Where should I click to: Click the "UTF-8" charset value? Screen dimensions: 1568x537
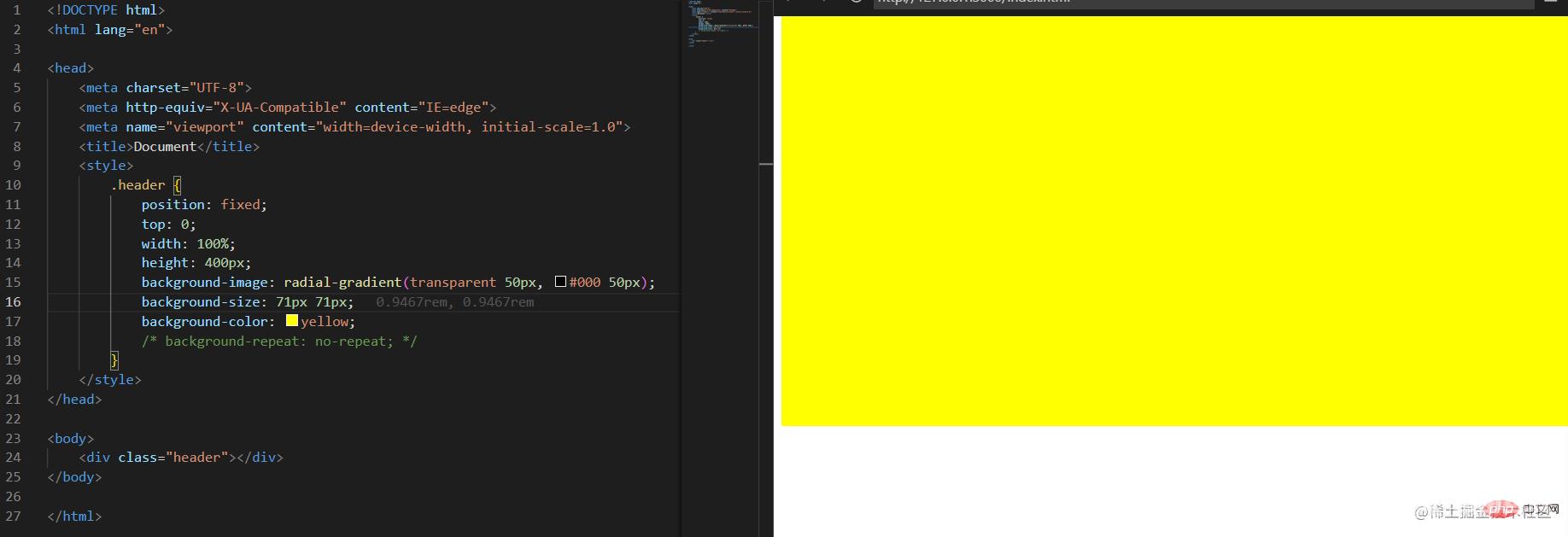point(217,87)
